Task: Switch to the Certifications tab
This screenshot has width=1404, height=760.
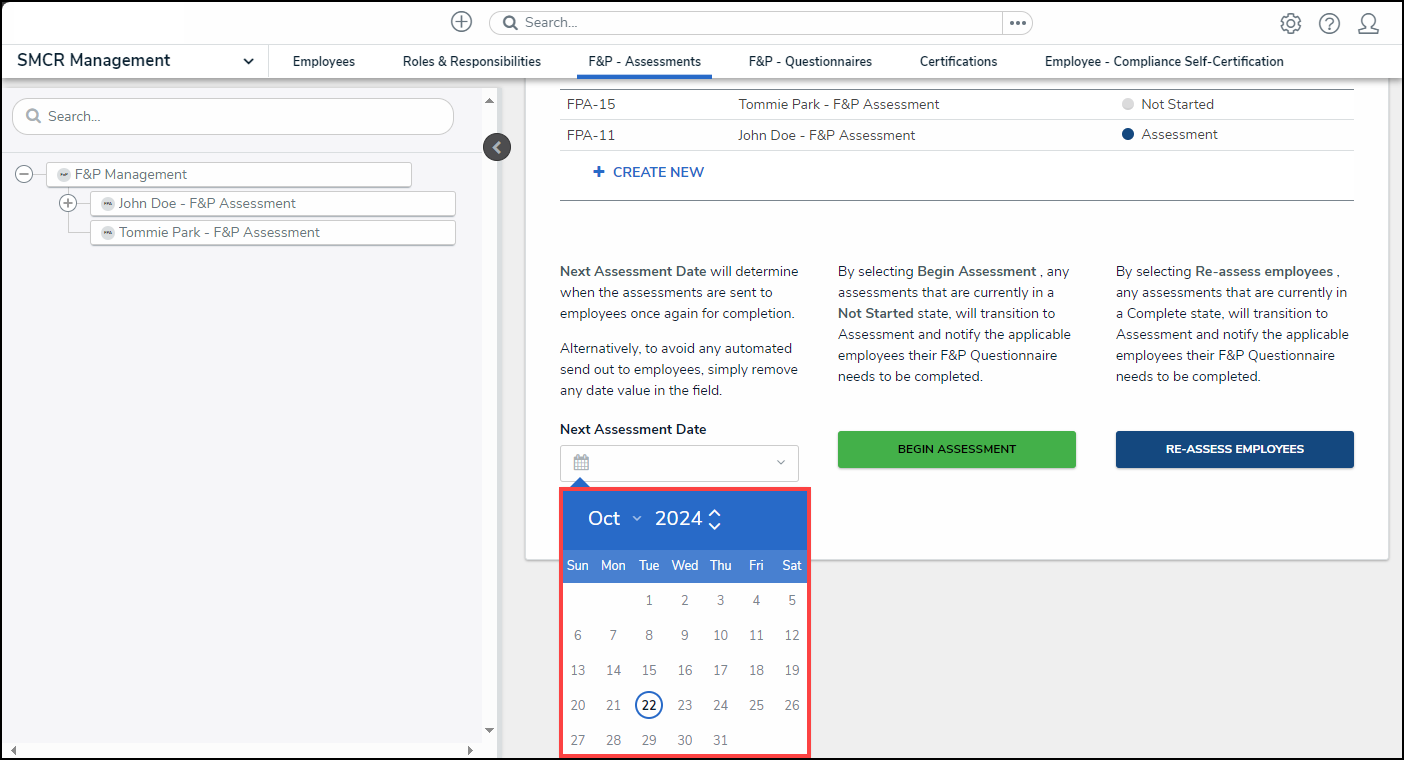Action: [958, 62]
